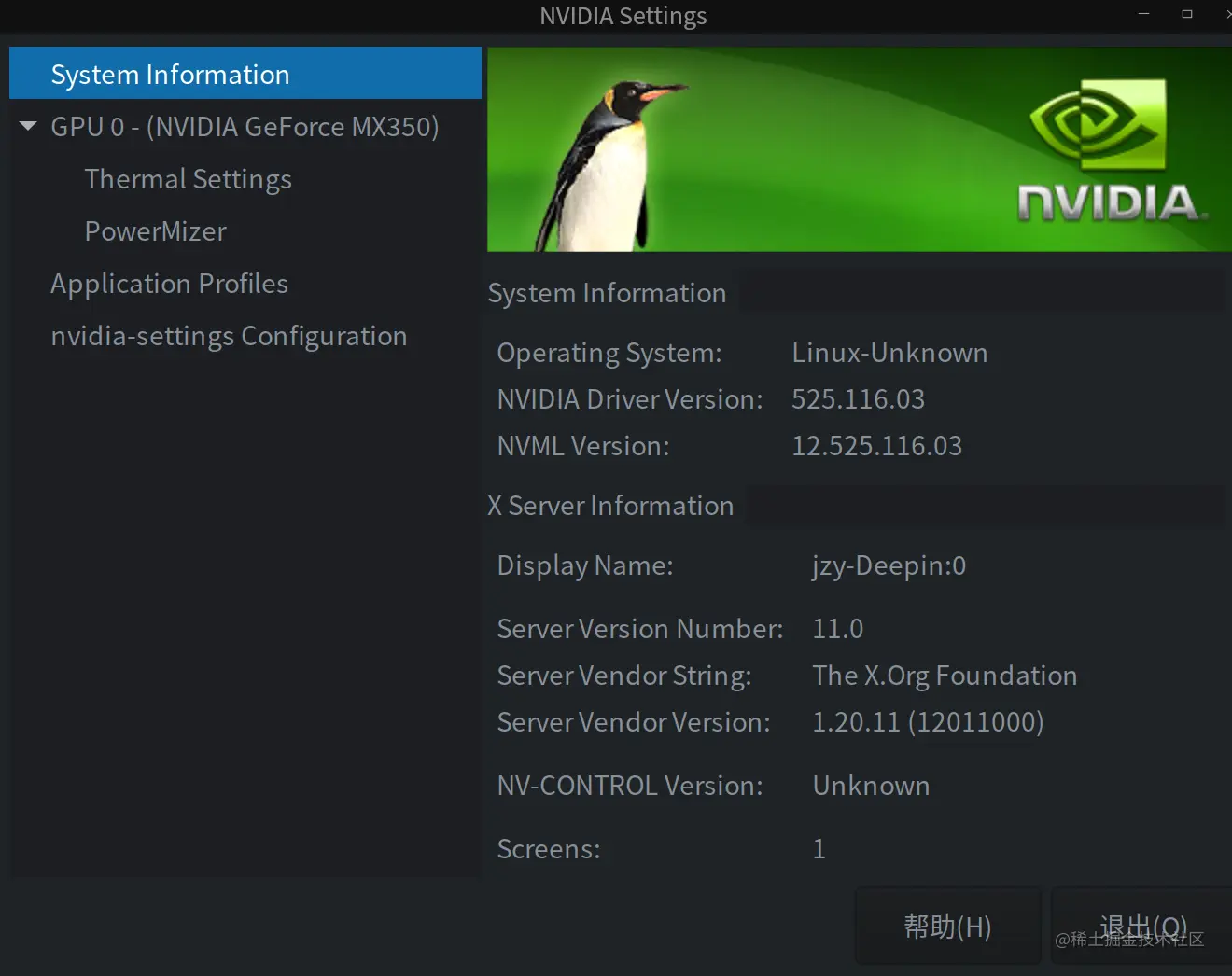The image size is (1232, 976).
Task: Minimize the NVIDIA Settings window
Action: pos(1143,14)
